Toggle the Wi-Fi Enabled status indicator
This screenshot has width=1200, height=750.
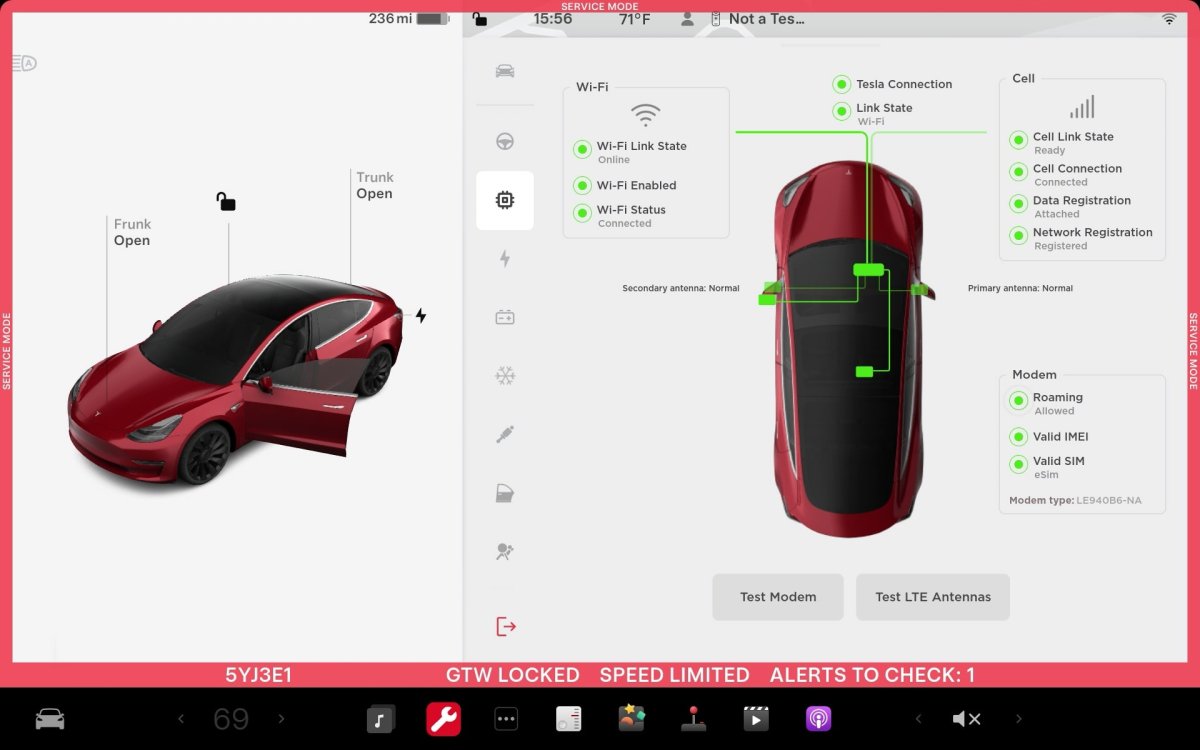pos(582,185)
